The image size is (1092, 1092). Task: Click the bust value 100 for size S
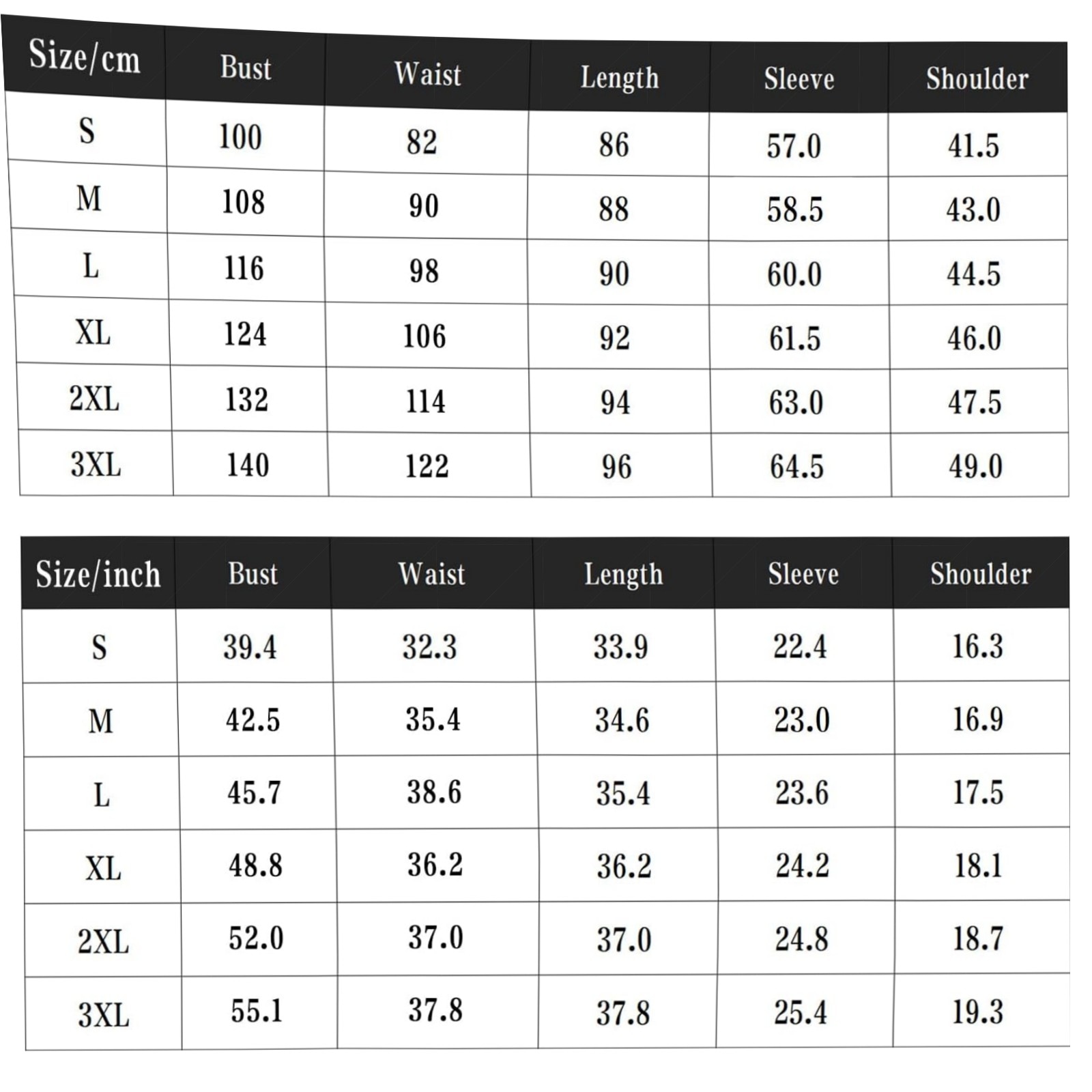click(x=240, y=136)
